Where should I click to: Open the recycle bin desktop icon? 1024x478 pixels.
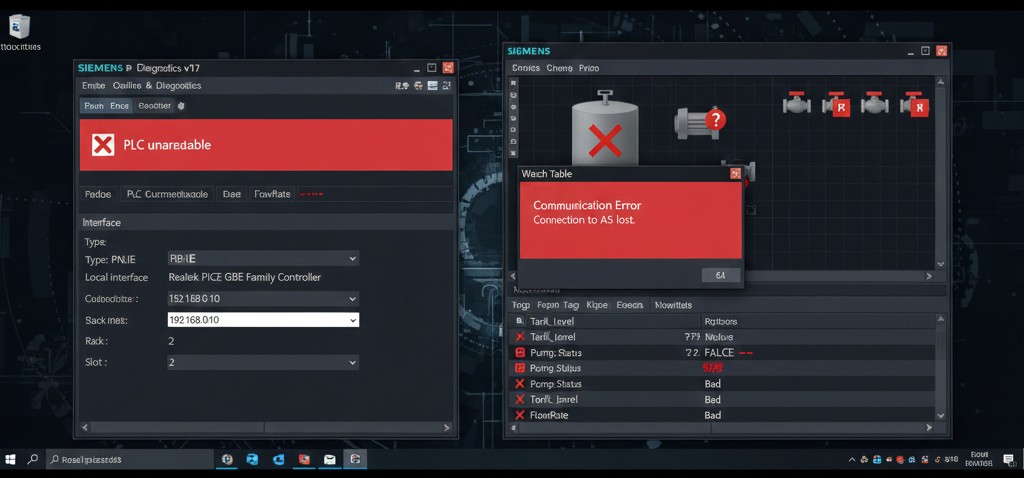(x=20, y=27)
